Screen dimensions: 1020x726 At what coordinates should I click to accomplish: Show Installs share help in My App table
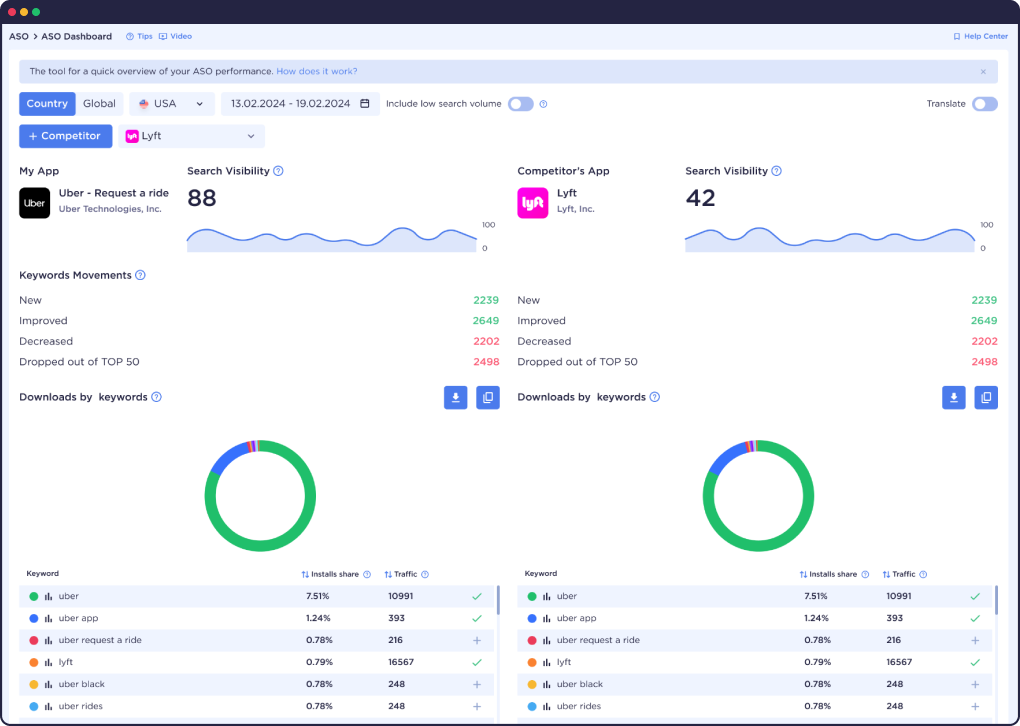tap(367, 574)
